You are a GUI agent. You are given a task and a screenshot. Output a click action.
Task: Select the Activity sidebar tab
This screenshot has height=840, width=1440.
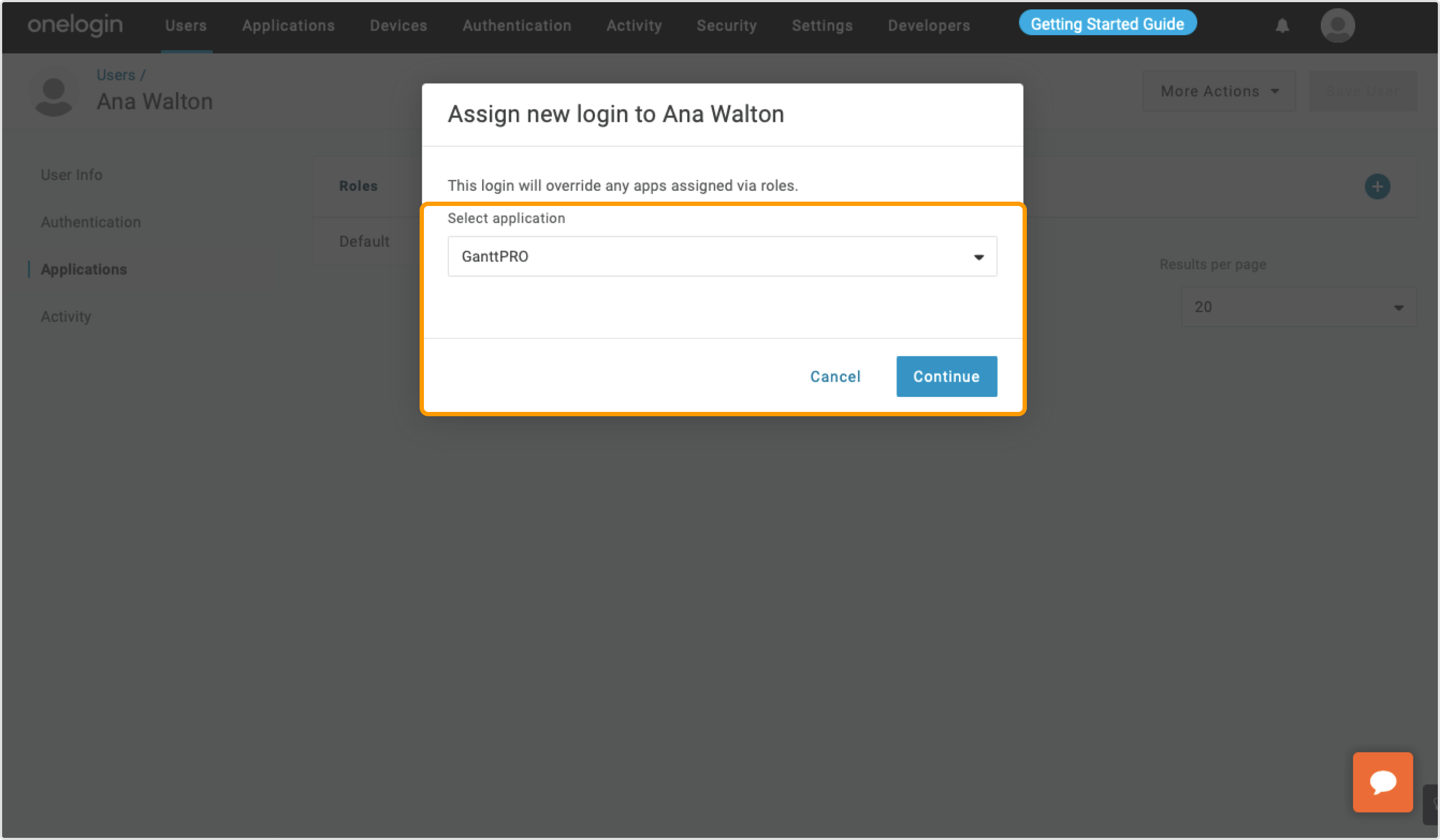pos(66,316)
